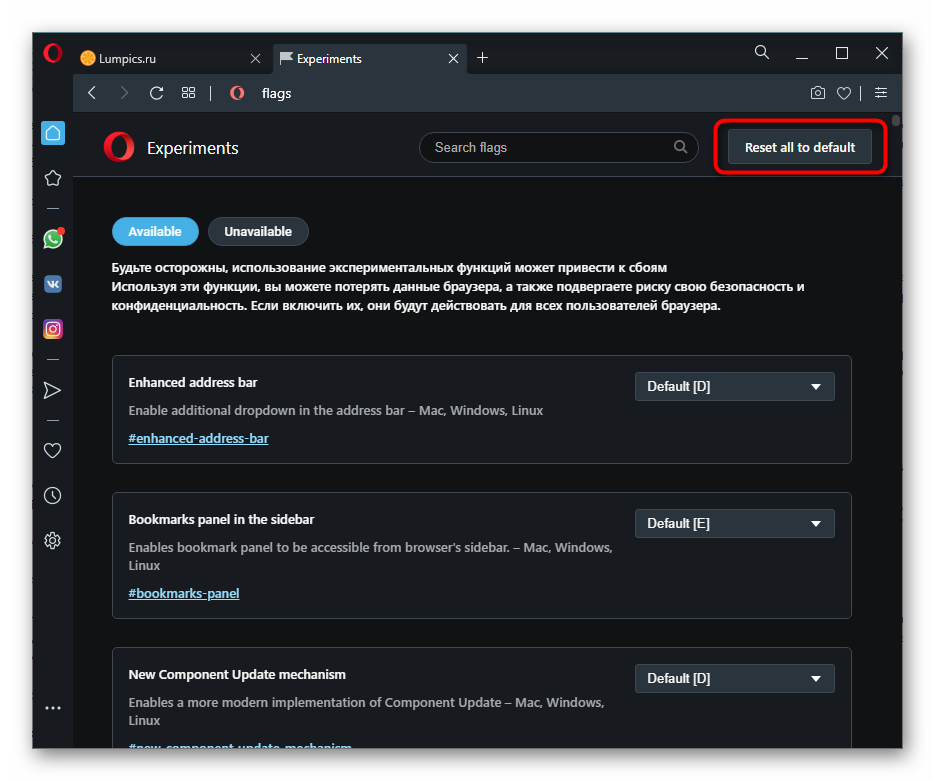
Task: Select the Available experiments filter
Action: (x=155, y=231)
